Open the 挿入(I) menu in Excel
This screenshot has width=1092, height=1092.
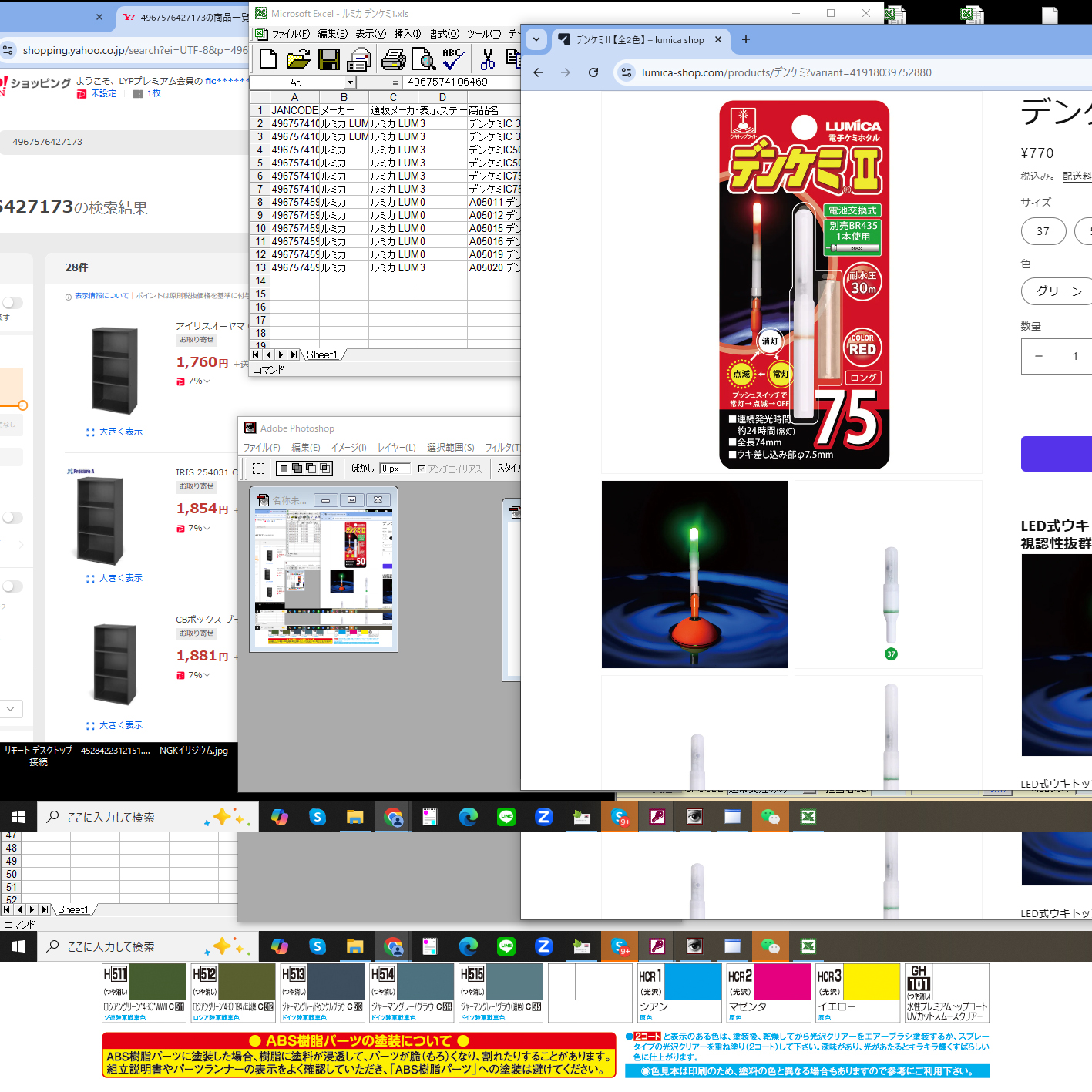pos(407,34)
